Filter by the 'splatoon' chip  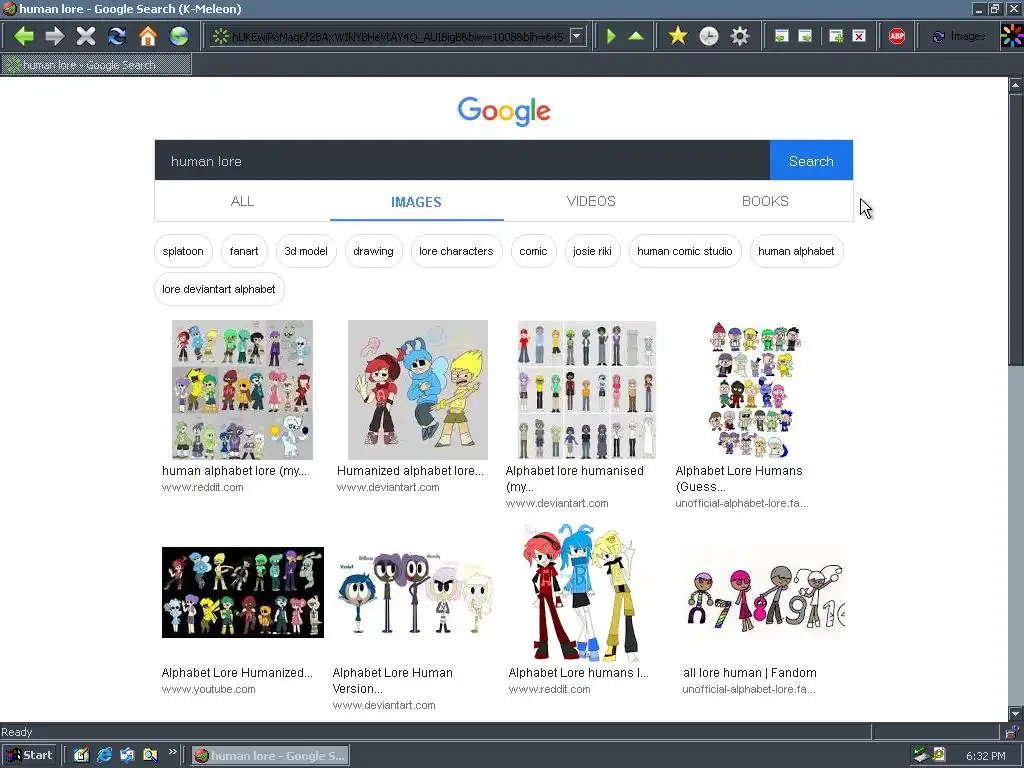tap(183, 251)
